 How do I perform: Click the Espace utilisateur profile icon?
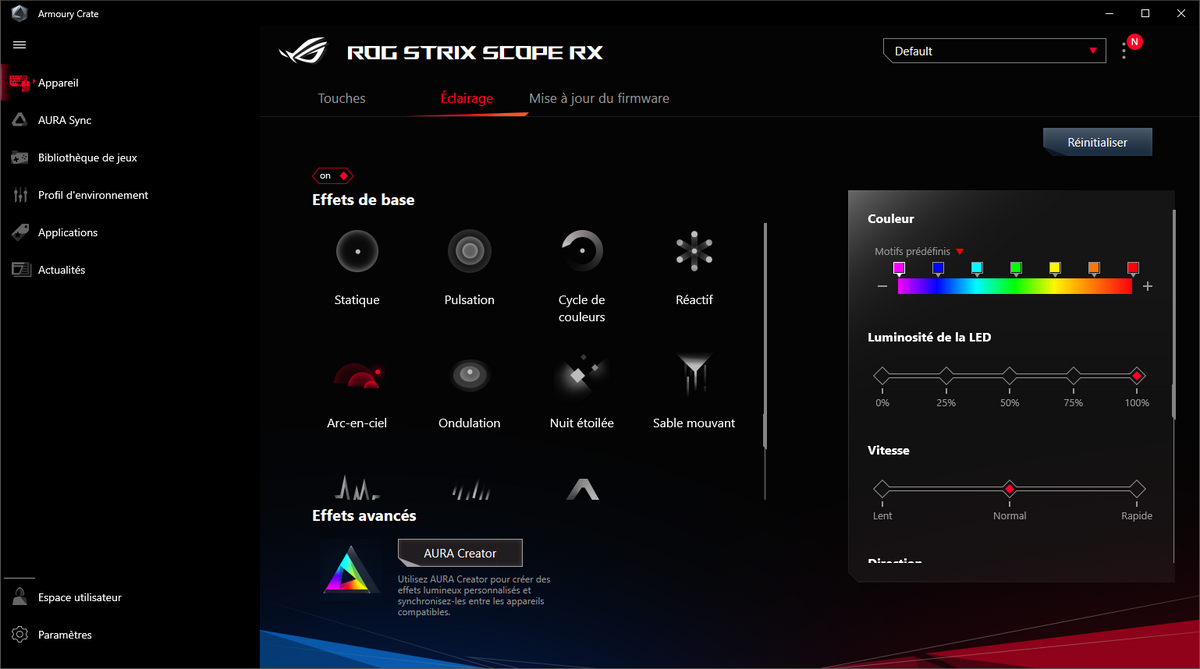click(19, 597)
